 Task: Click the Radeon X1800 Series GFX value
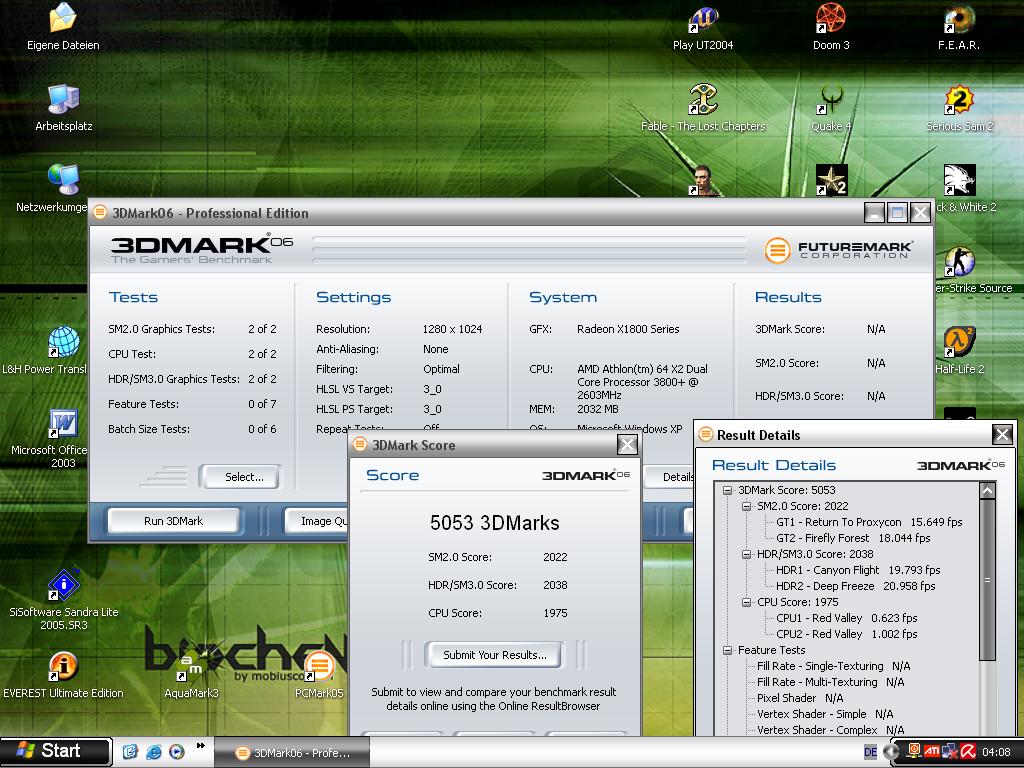pos(628,329)
